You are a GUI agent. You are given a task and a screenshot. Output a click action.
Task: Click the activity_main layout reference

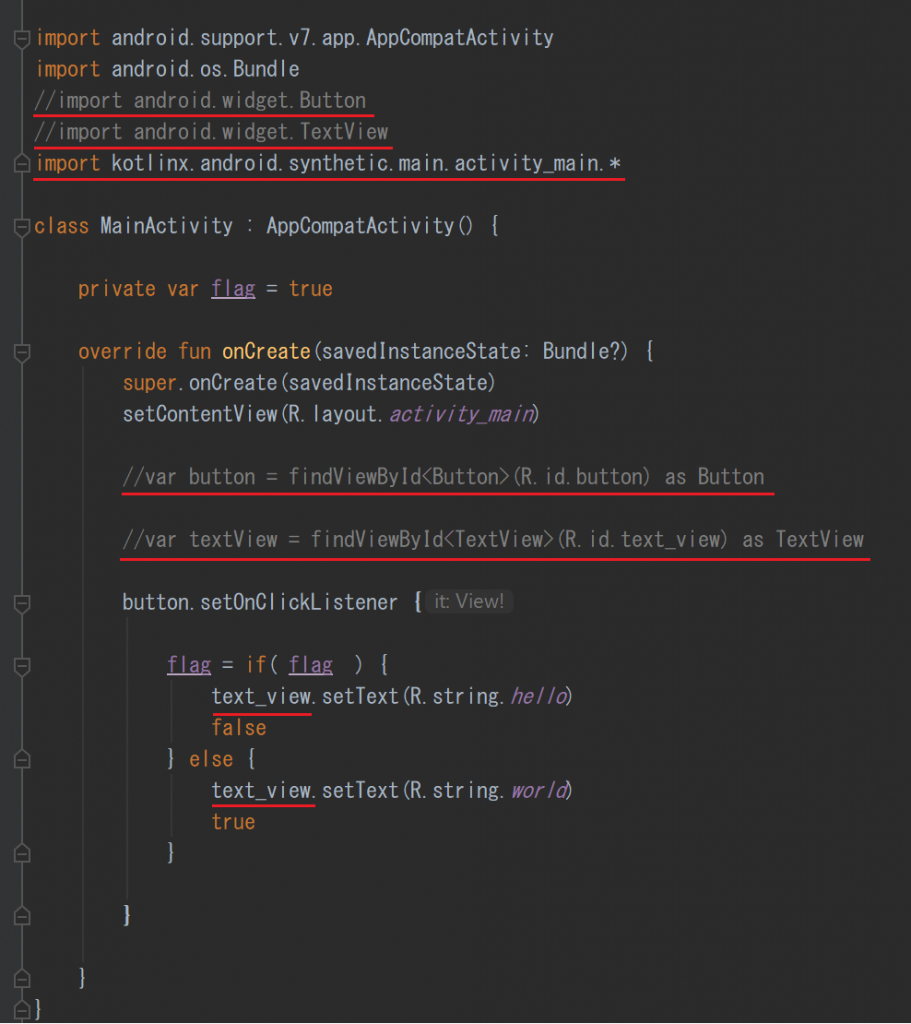tap(459, 413)
